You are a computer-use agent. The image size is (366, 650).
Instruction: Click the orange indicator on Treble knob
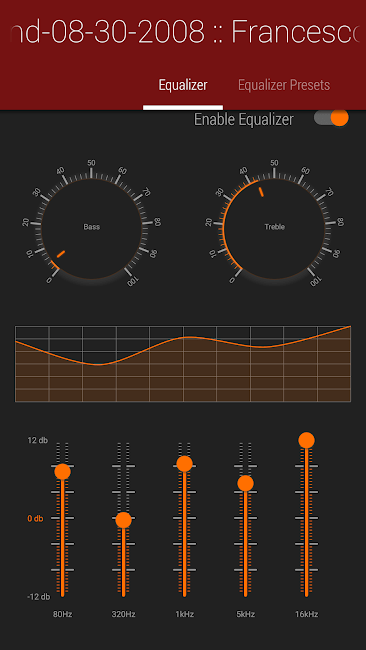[261, 192]
